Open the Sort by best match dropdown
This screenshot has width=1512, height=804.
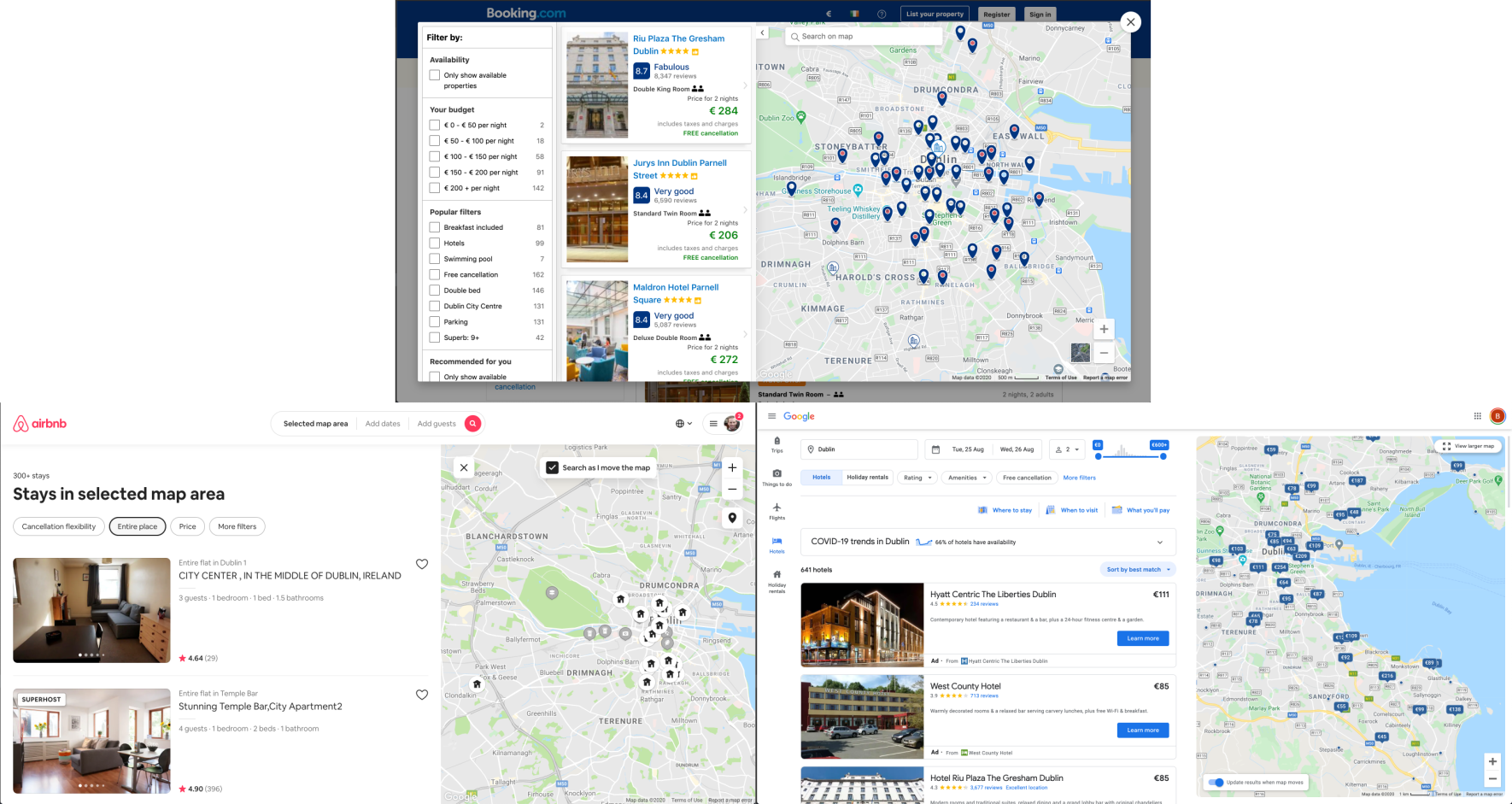pyautogui.click(x=1138, y=569)
